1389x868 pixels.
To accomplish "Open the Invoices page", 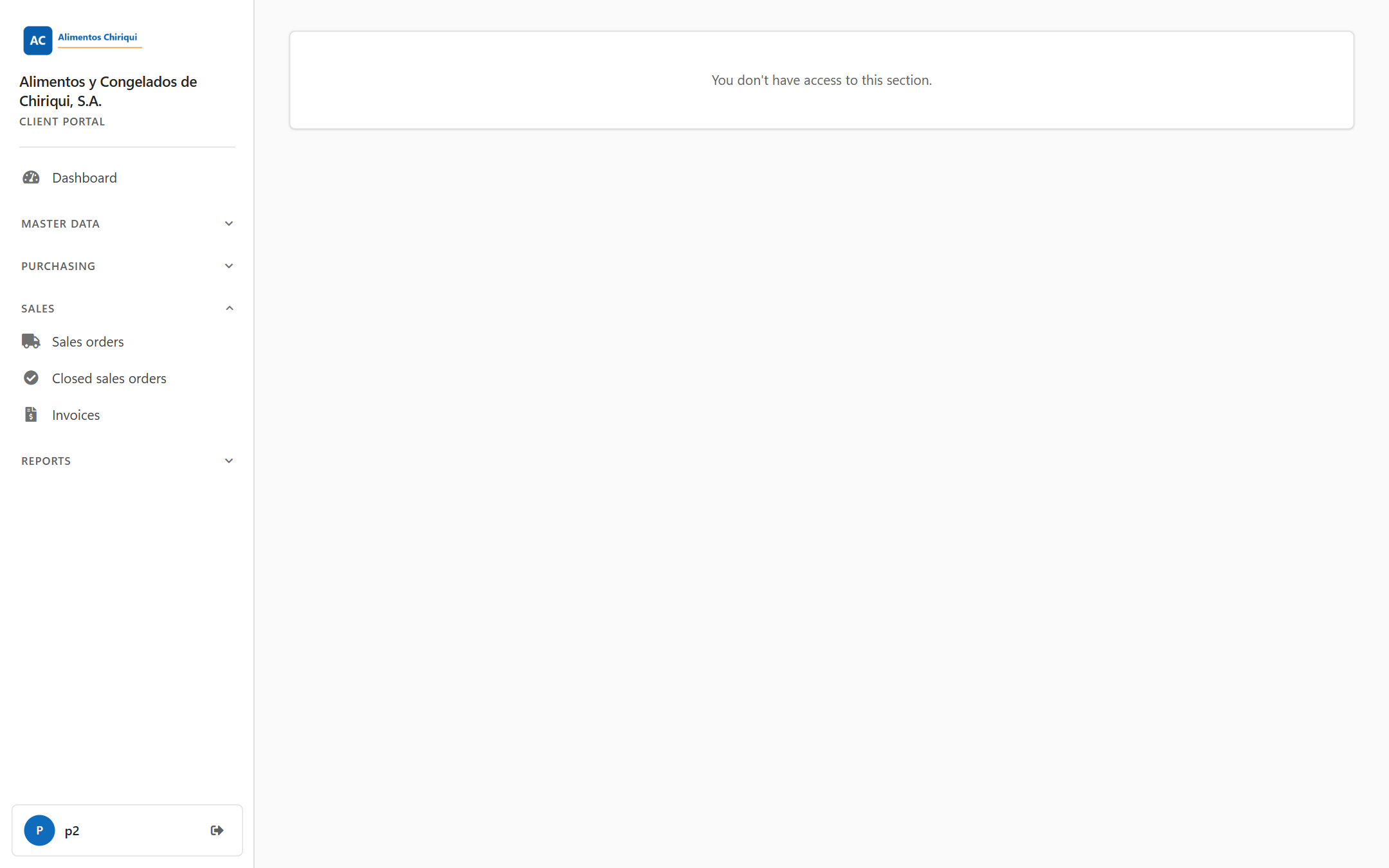I will click(127, 415).
